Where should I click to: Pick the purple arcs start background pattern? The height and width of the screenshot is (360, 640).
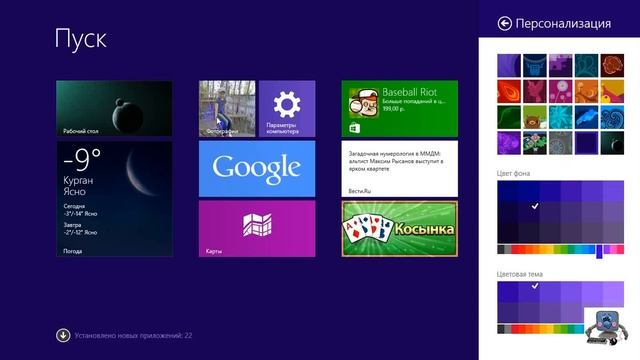click(x=509, y=65)
